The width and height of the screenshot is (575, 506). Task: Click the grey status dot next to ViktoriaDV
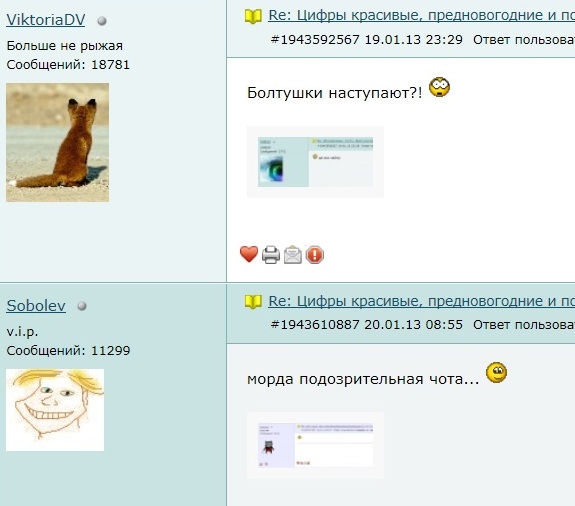(102, 21)
